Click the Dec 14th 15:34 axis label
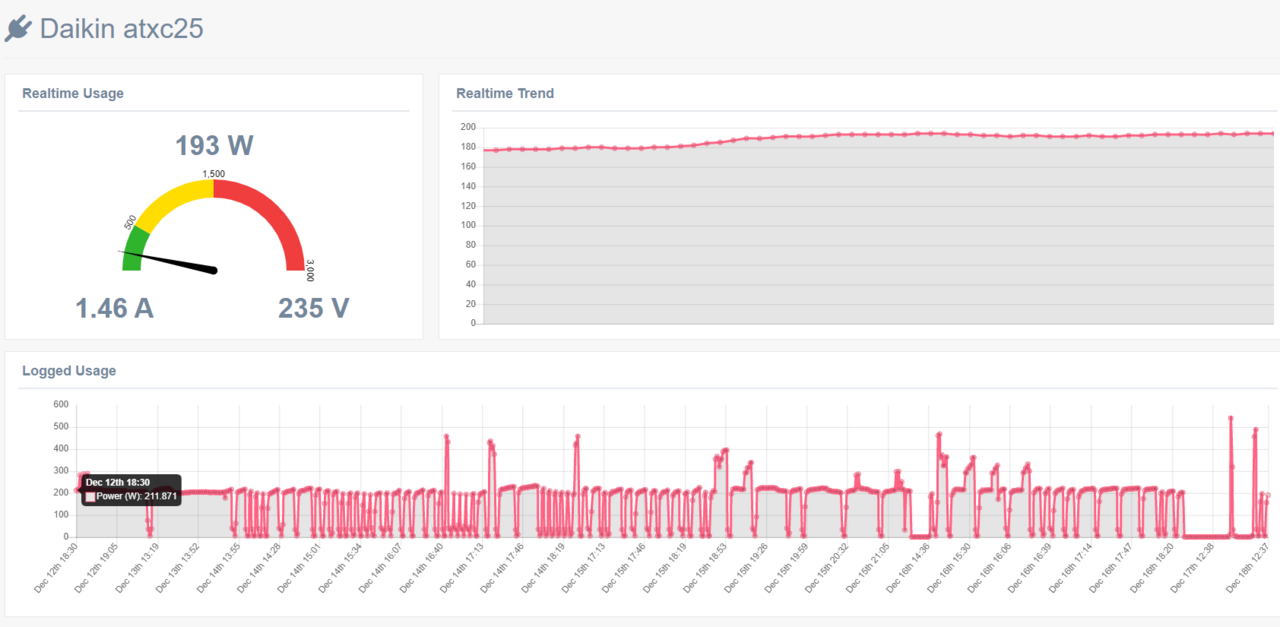1280x627 pixels. click(339, 568)
